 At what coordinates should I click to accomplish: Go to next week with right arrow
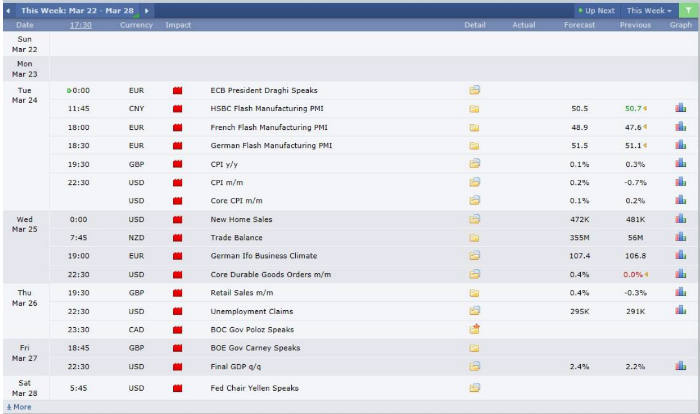click(147, 10)
